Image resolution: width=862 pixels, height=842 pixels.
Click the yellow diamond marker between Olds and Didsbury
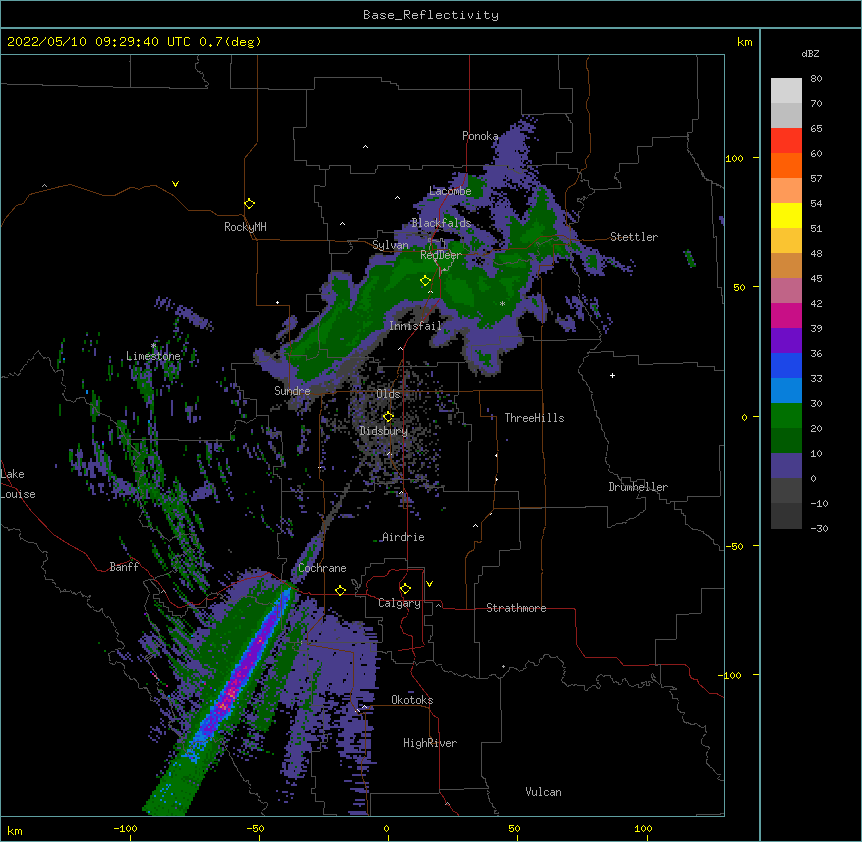coord(388,417)
